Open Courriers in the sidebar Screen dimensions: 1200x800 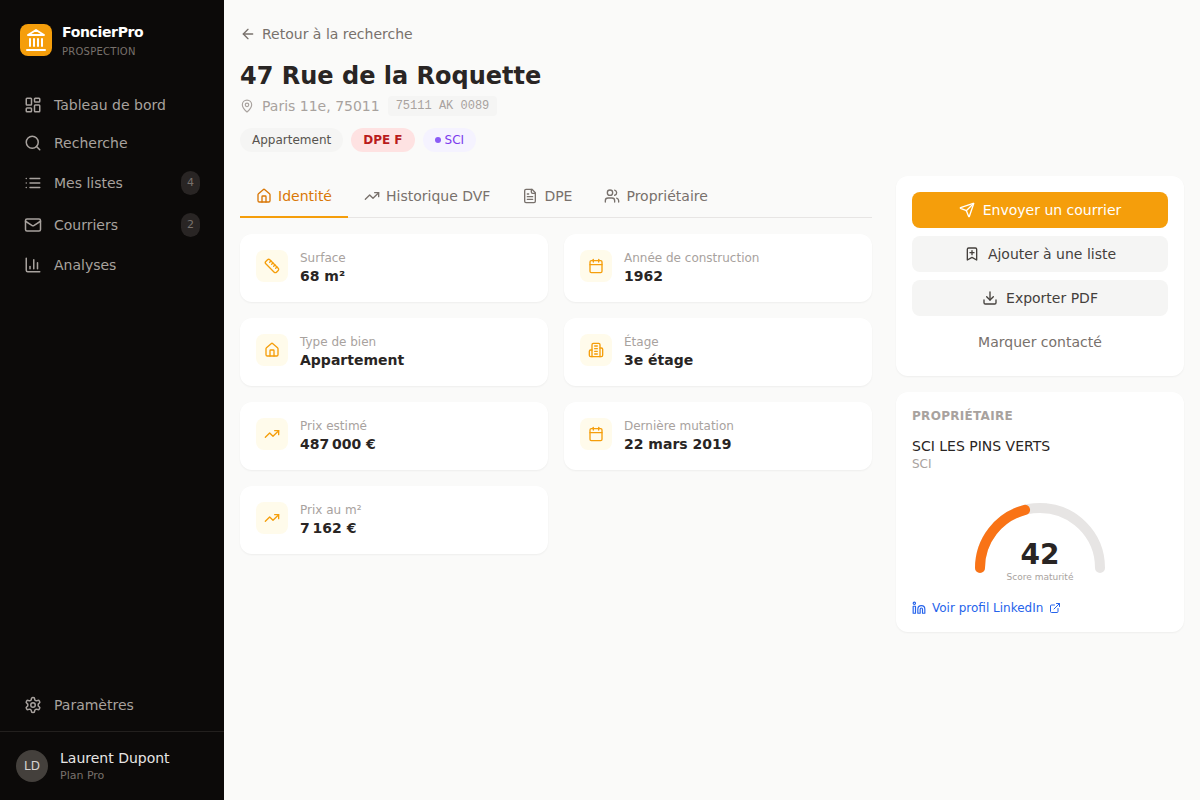(112, 225)
